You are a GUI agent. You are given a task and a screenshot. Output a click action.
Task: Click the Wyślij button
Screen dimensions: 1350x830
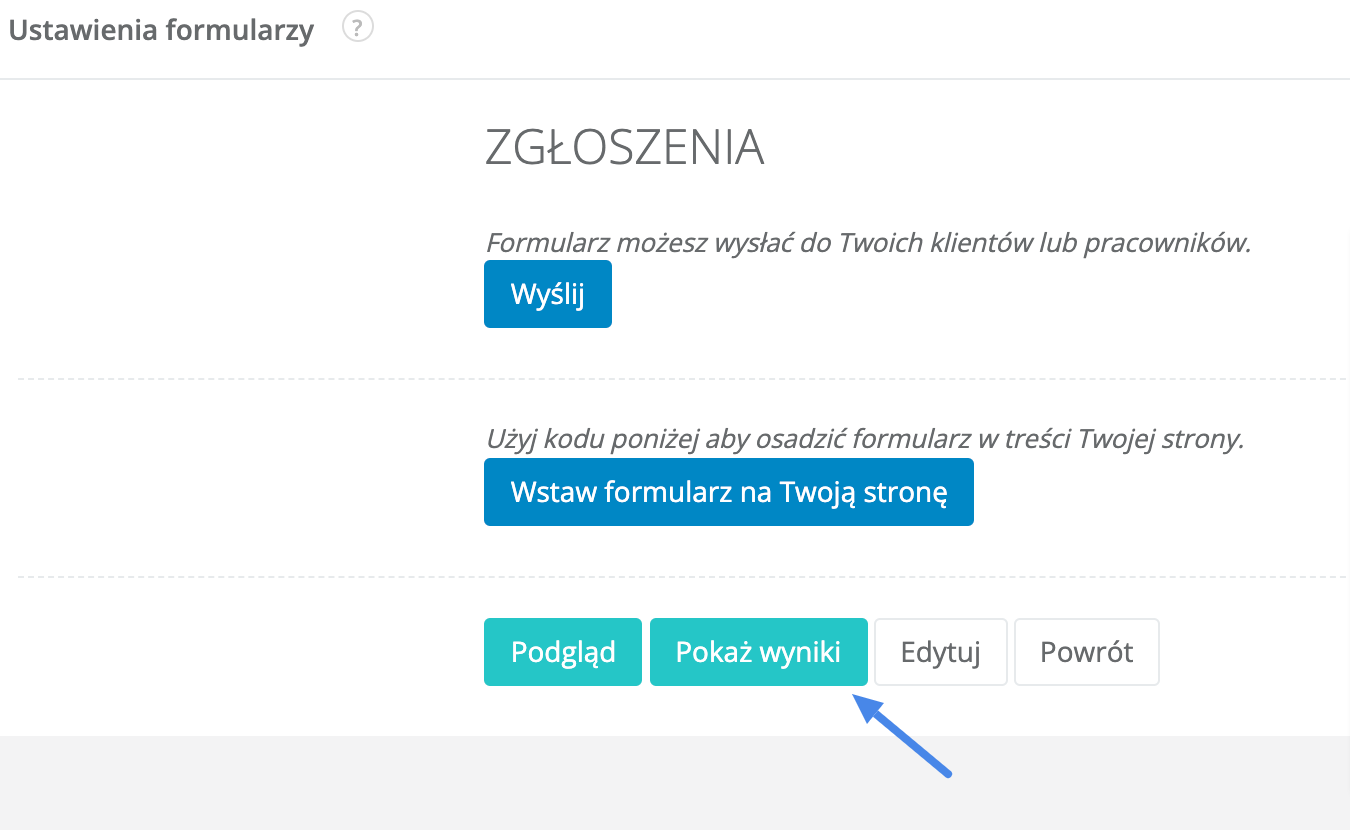tap(547, 294)
